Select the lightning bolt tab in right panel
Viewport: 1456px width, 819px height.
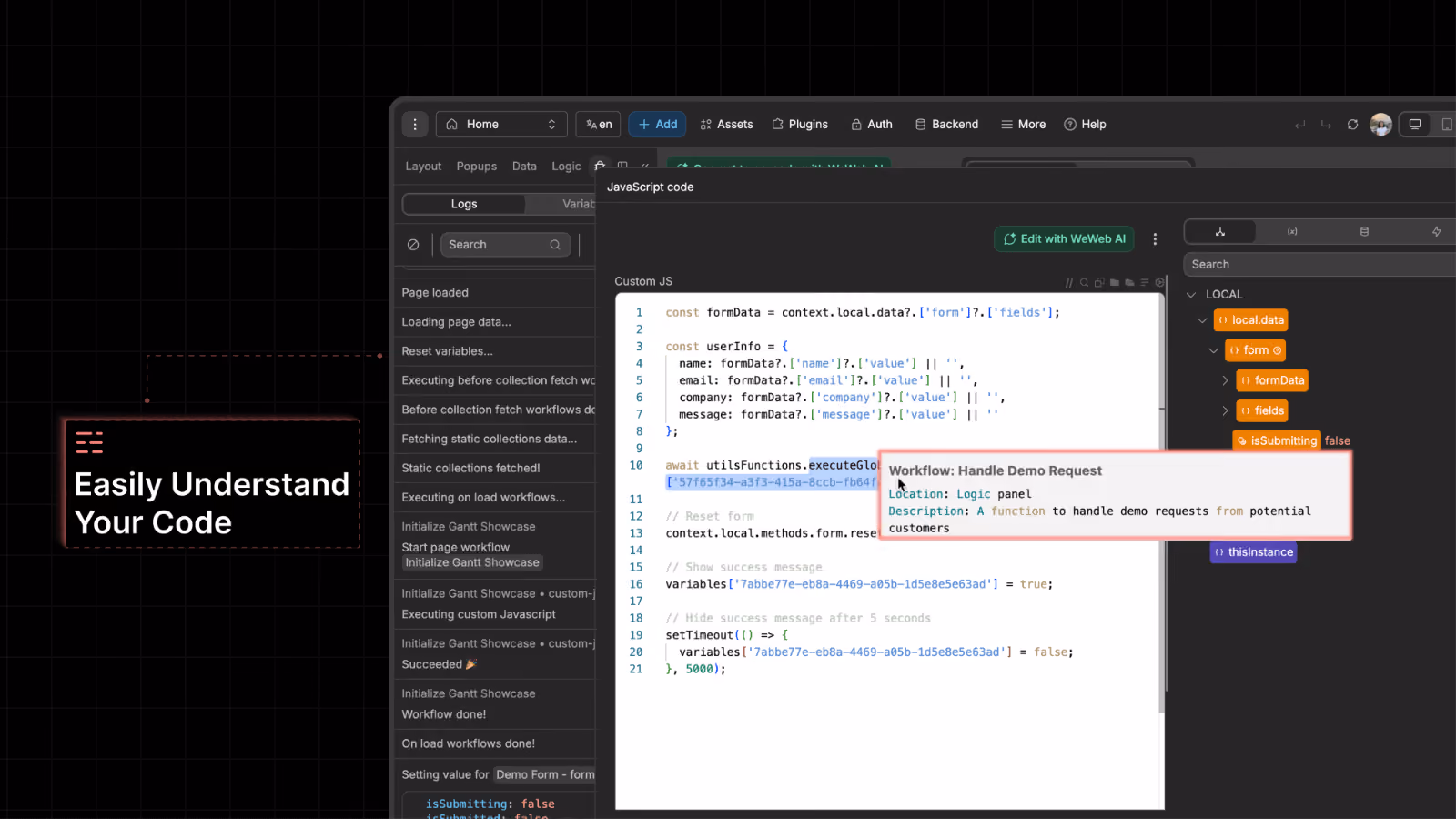point(1436,232)
